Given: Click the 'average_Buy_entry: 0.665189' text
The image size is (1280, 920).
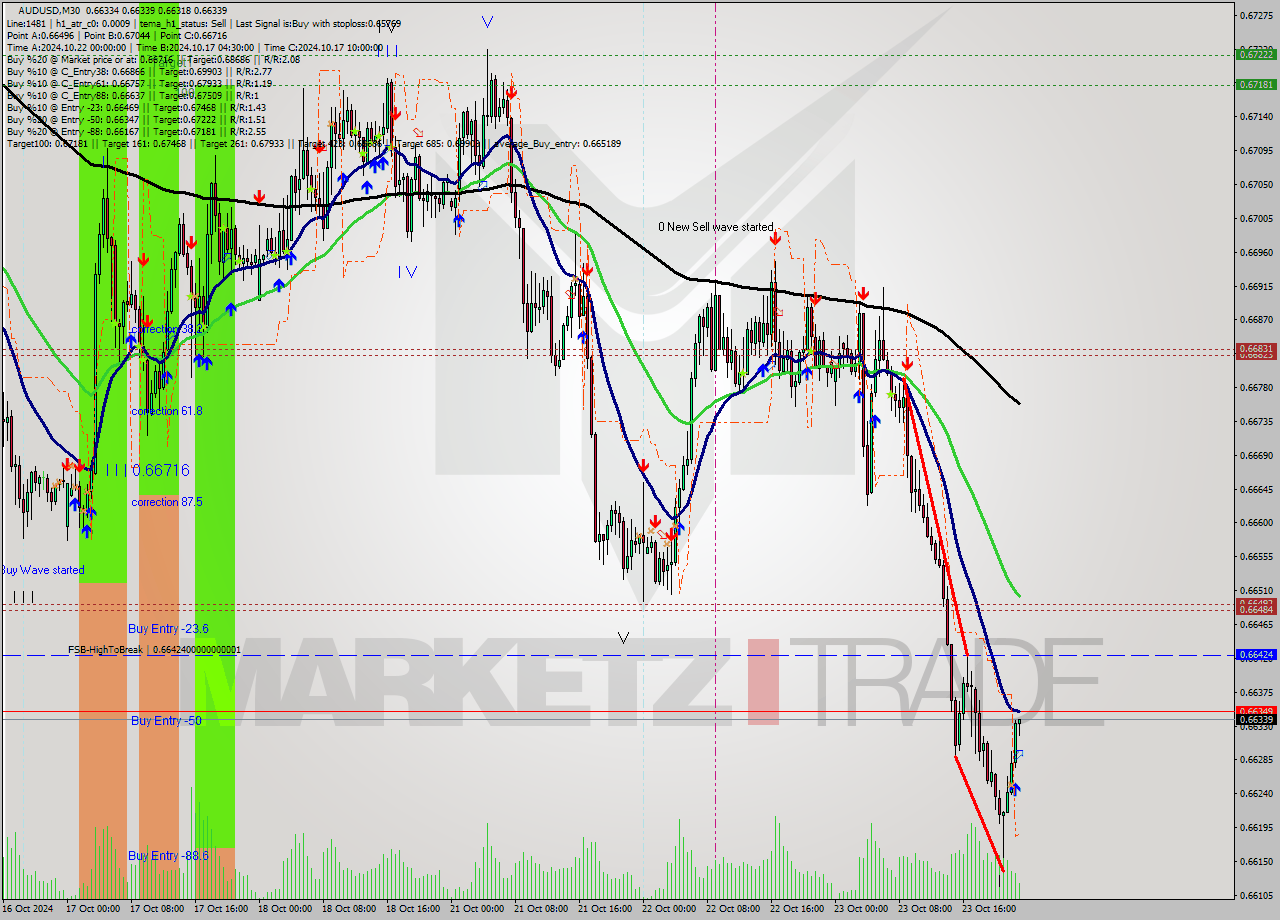Looking at the screenshot, I should click(558, 144).
